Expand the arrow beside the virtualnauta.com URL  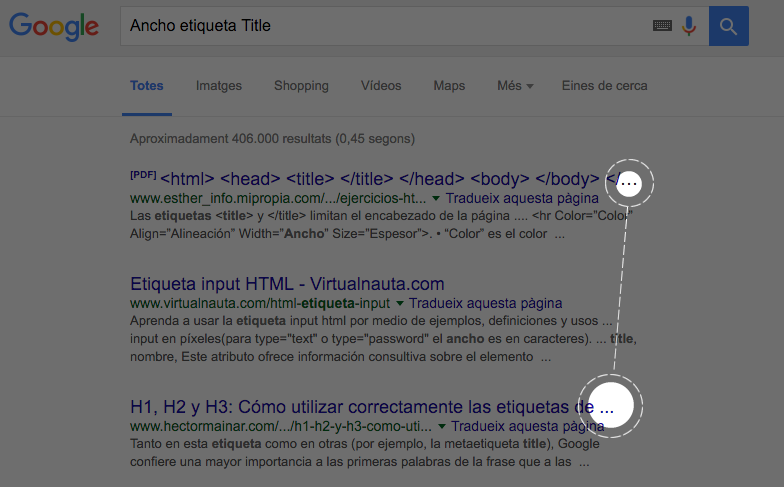400,303
